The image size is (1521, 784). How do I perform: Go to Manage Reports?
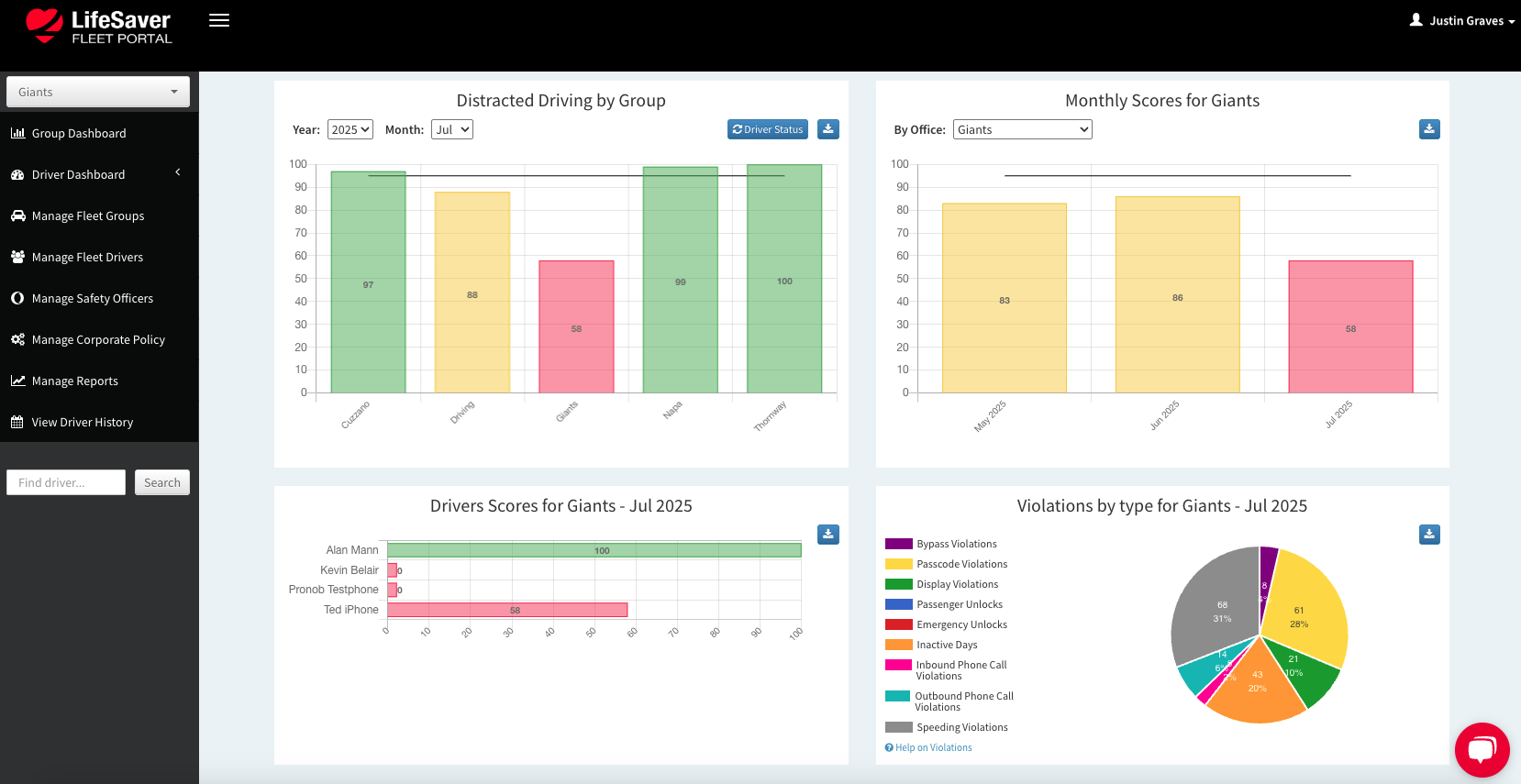point(74,381)
